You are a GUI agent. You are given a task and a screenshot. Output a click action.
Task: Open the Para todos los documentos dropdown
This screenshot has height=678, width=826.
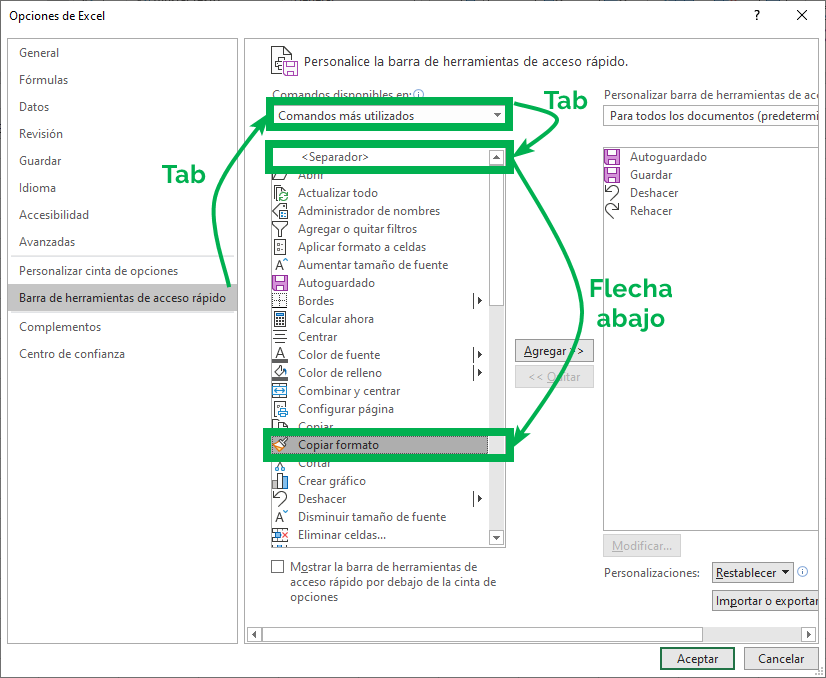point(711,115)
